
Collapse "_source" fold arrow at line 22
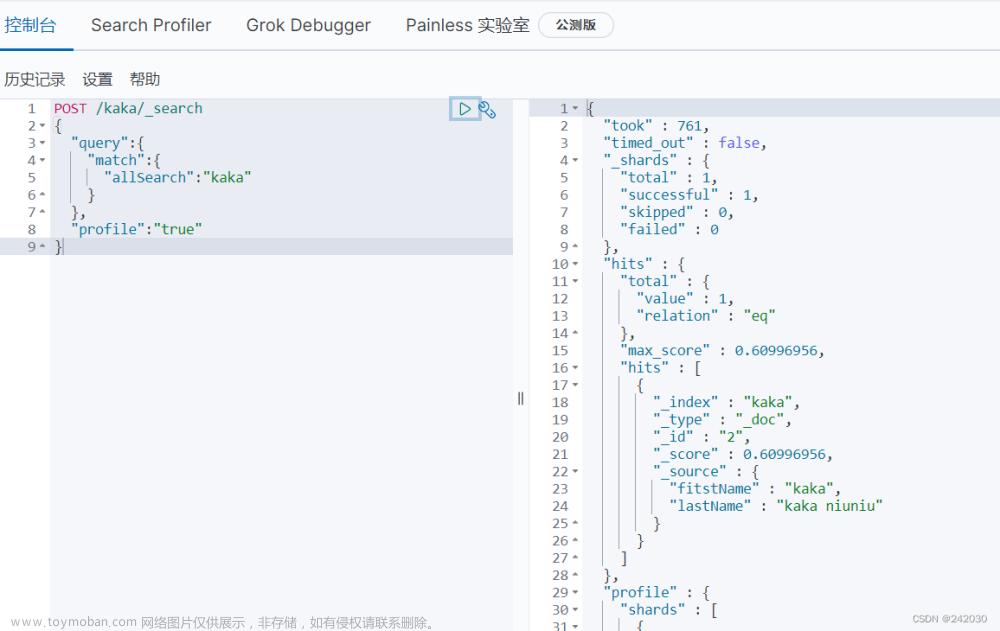pos(575,471)
